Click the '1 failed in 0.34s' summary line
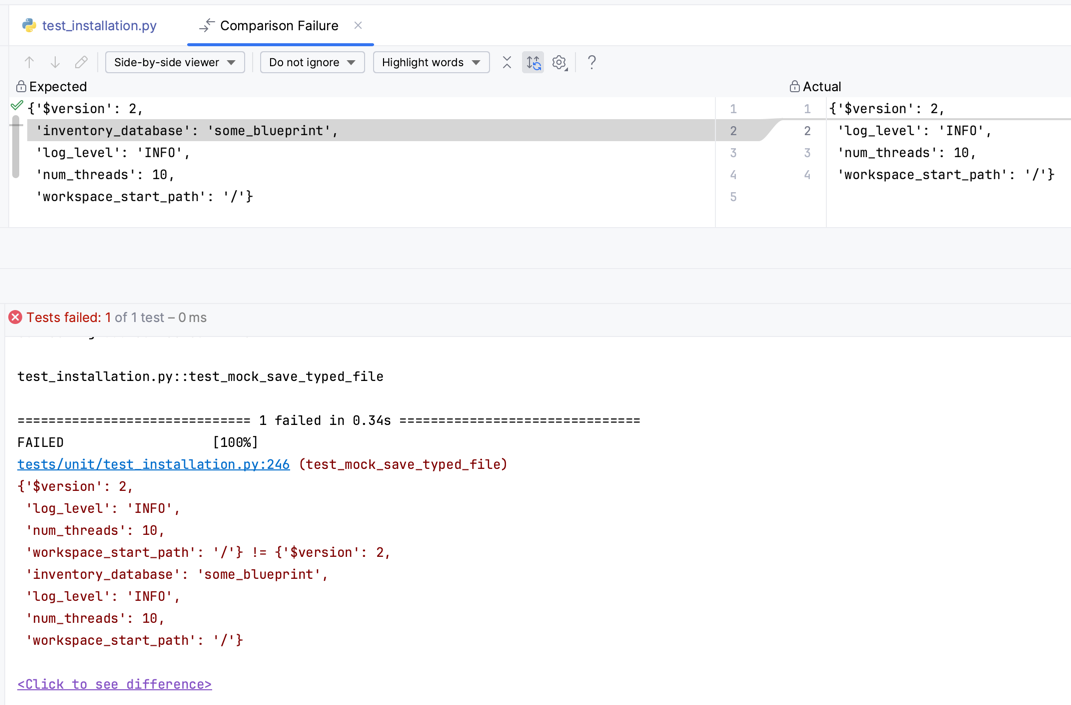 click(329, 420)
